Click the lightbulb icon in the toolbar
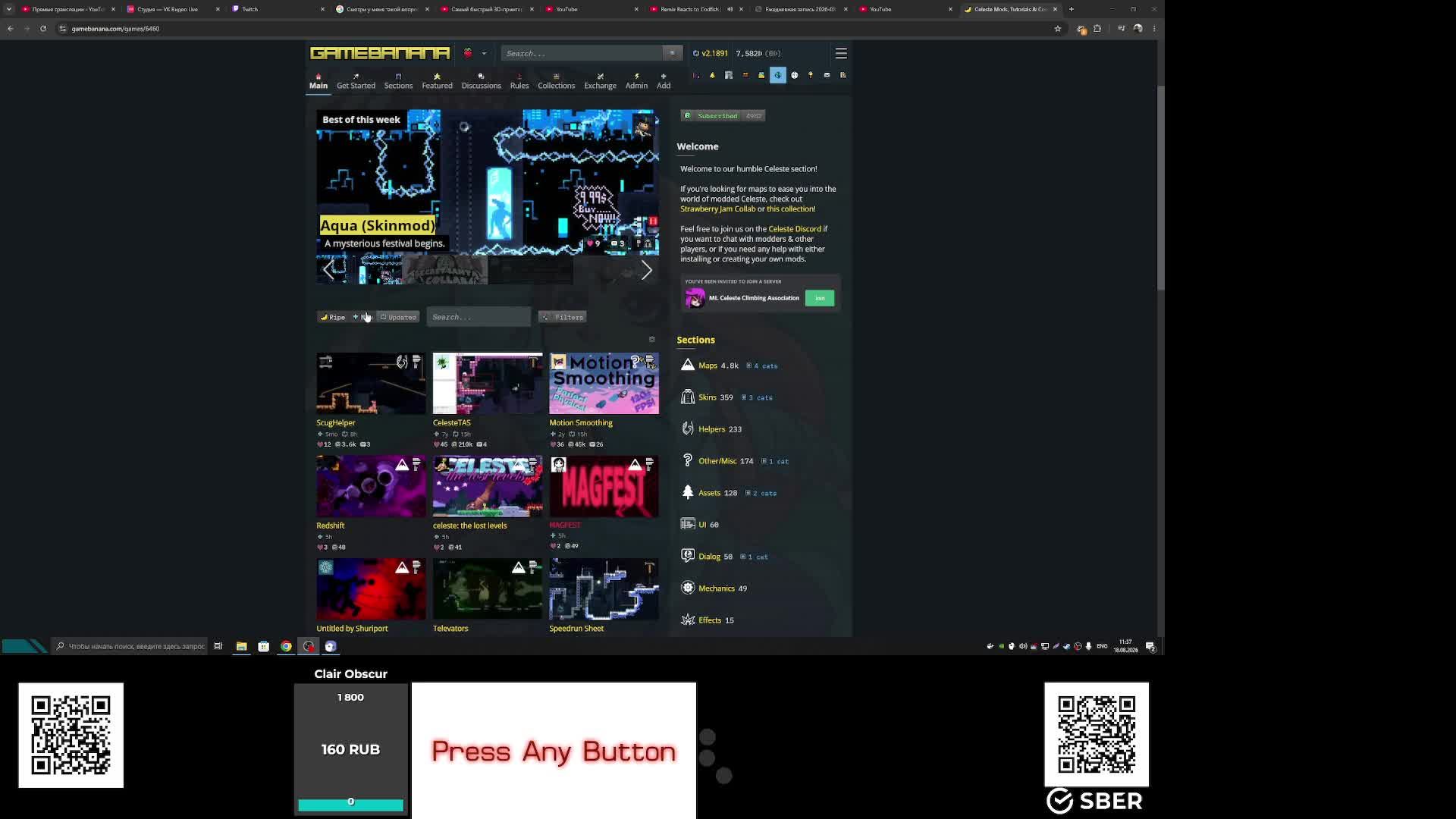 pyautogui.click(x=811, y=75)
